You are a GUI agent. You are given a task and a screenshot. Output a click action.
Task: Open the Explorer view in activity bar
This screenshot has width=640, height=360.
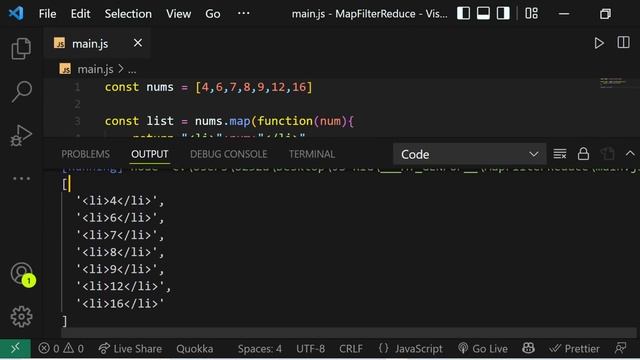click(x=21, y=49)
